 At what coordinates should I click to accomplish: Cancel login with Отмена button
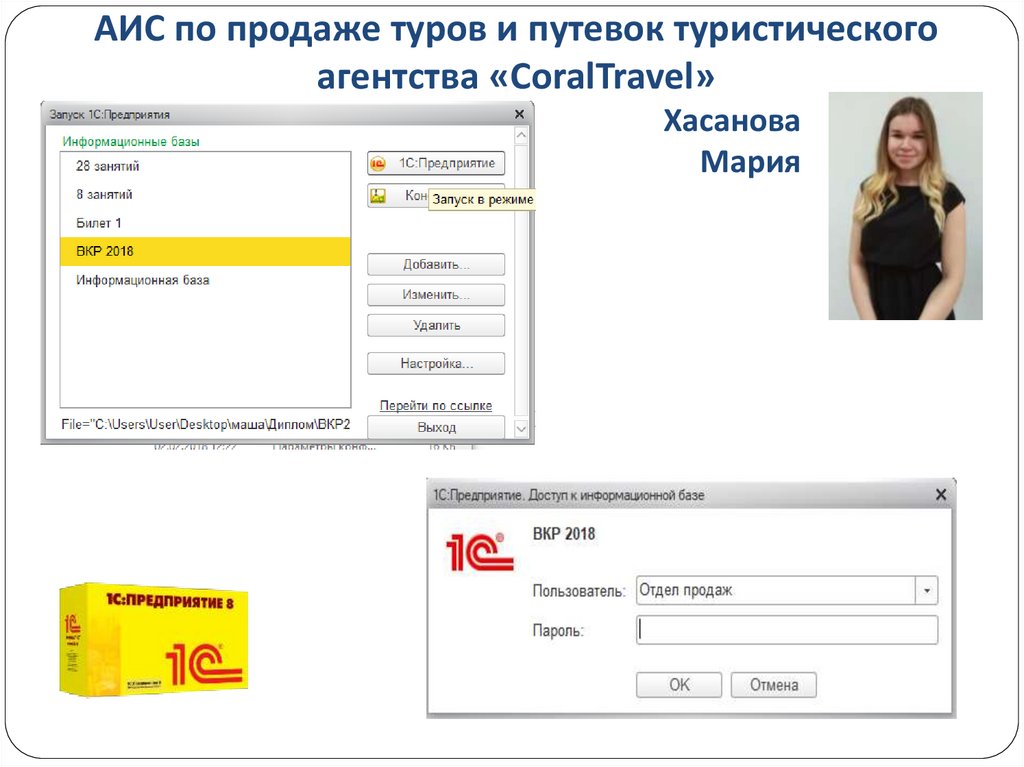773,685
